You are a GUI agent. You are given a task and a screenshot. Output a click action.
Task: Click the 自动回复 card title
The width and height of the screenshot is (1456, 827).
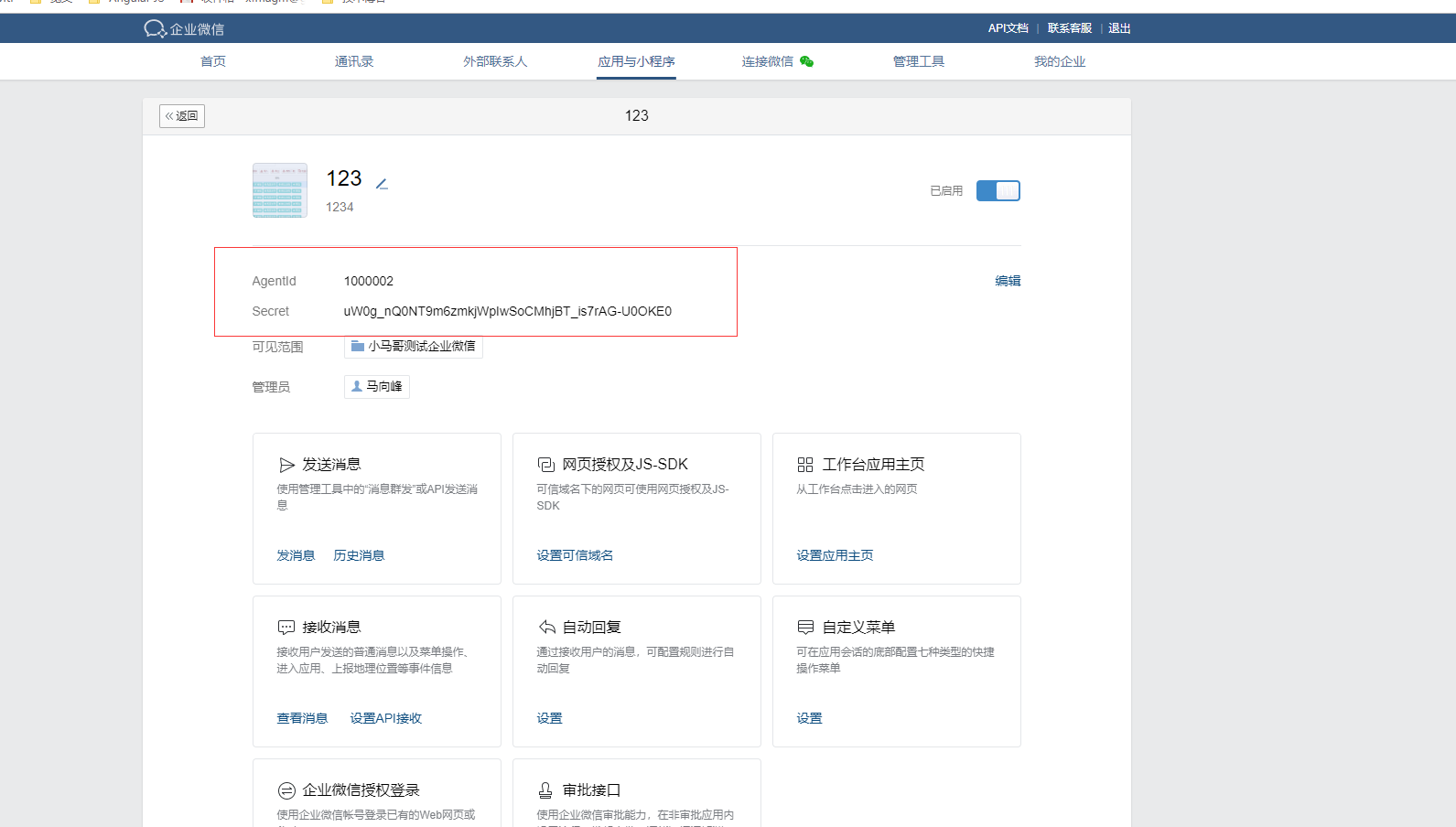point(591,628)
